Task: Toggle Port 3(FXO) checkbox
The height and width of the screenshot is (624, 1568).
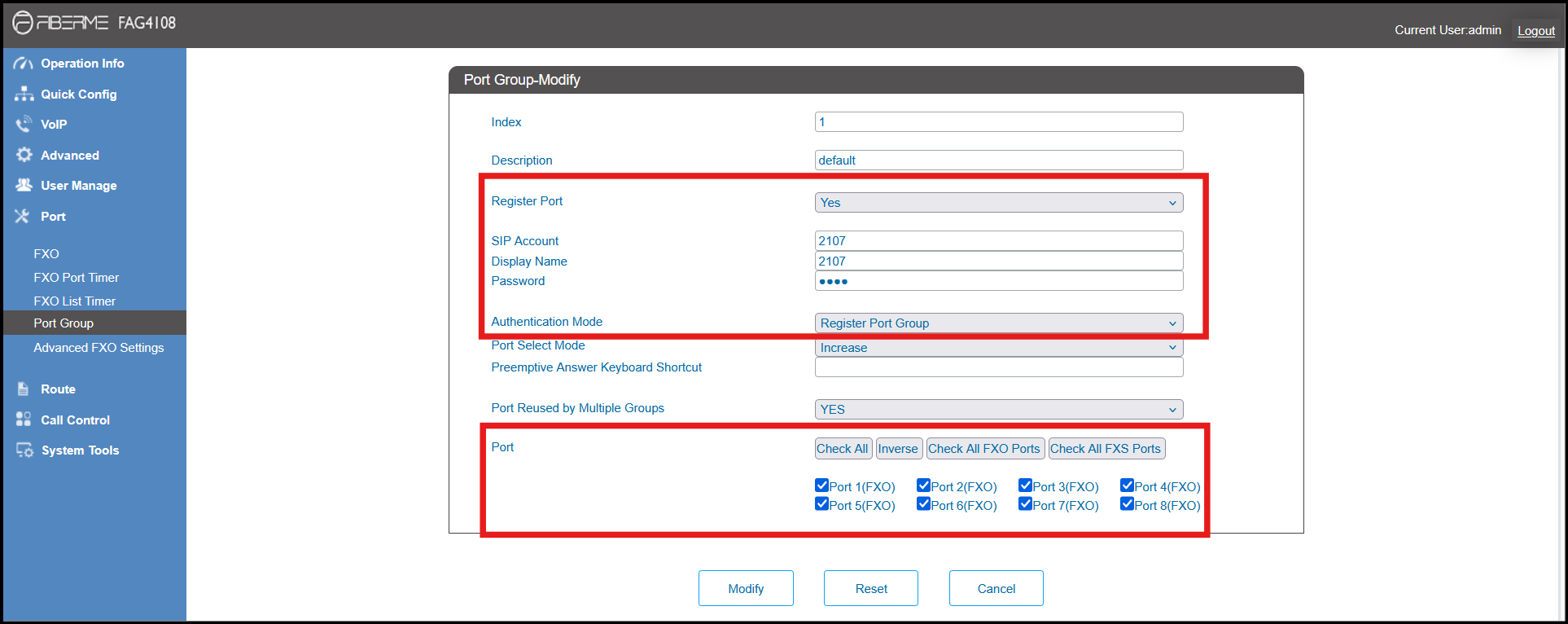Action: click(x=1025, y=486)
